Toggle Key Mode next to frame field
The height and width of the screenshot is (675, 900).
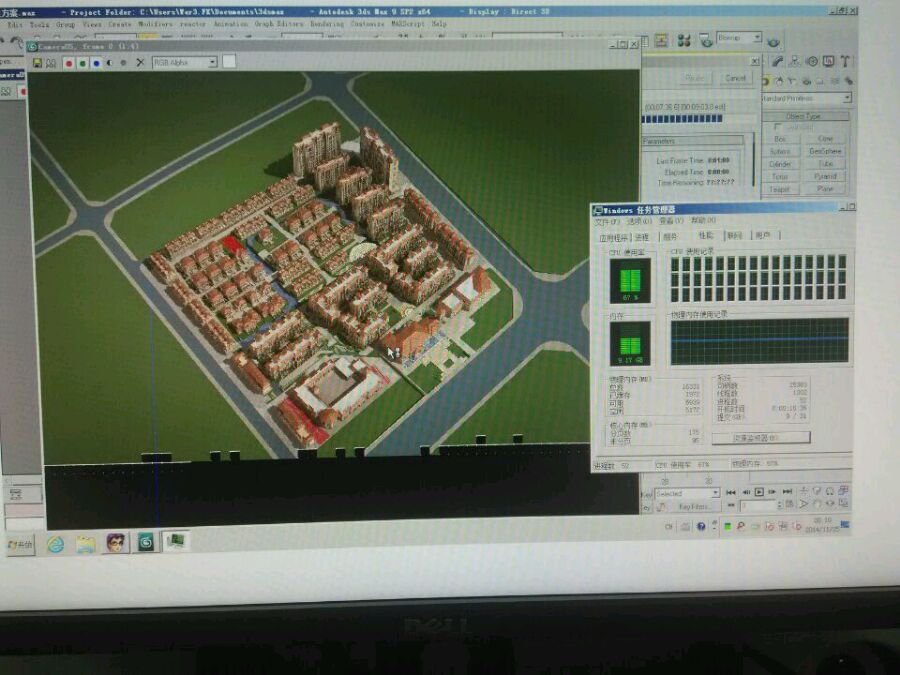click(731, 506)
